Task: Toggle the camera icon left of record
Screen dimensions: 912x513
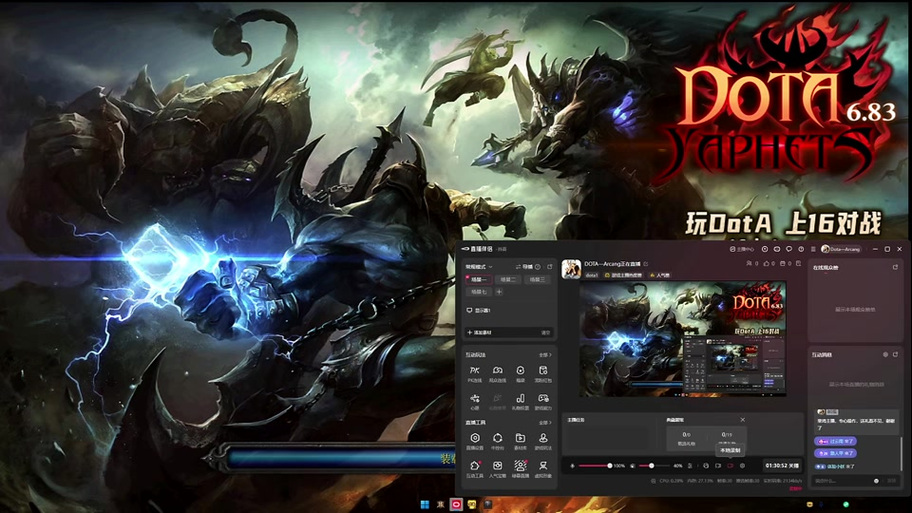Action: 718,465
